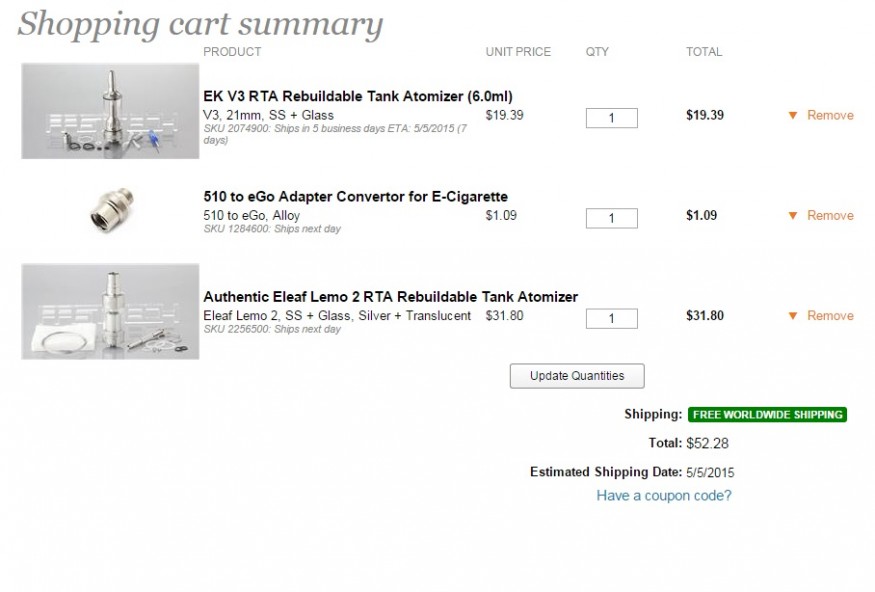Viewport: 875px width, 592px height.
Task: Click the orange triangle beside EK V3 Remove
Action: [x=792, y=115]
